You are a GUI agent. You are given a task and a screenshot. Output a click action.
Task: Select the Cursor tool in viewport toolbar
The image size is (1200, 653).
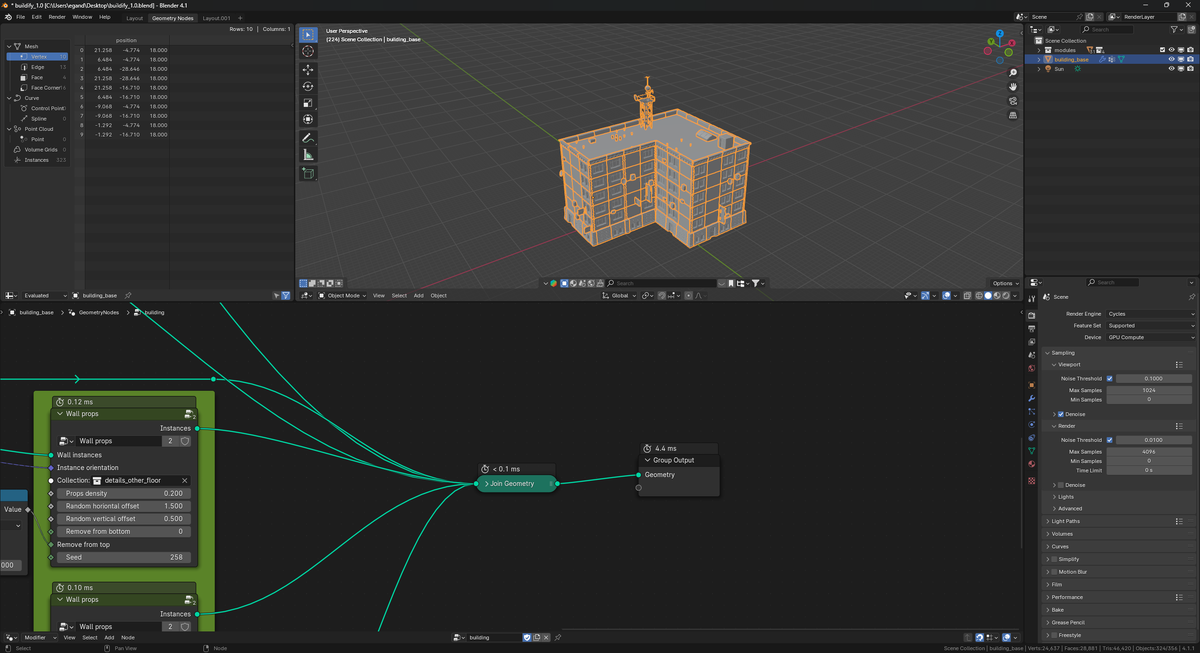click(308, 51)
